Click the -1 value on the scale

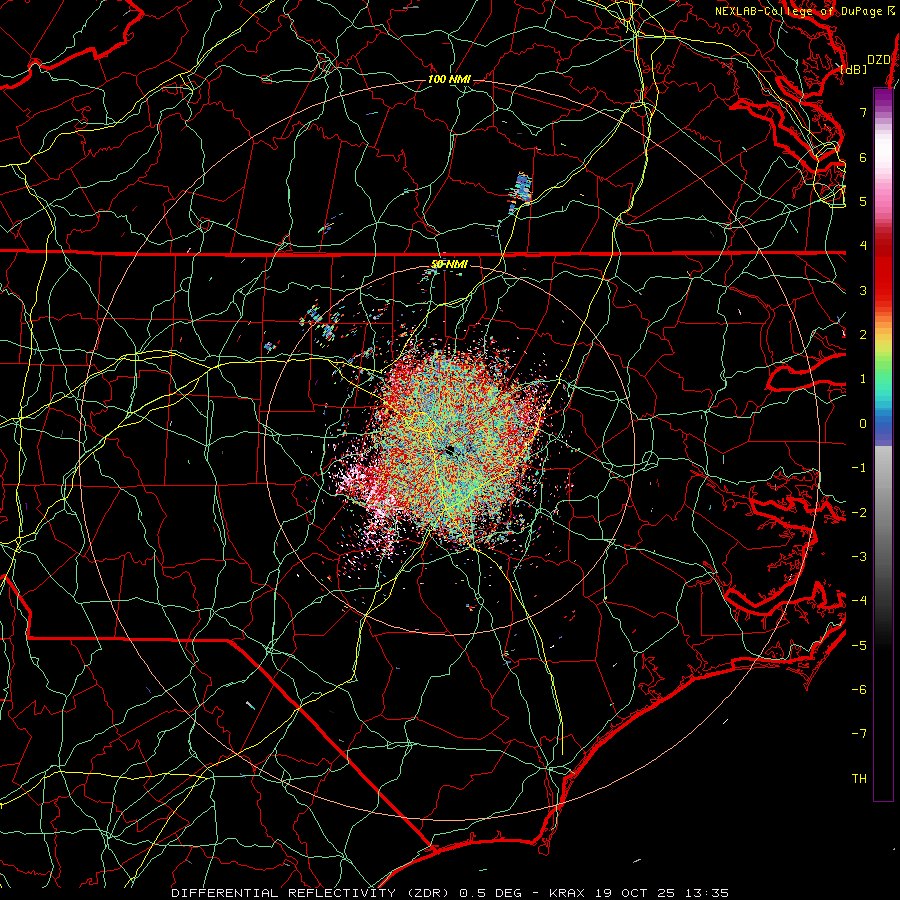[859, 468]
